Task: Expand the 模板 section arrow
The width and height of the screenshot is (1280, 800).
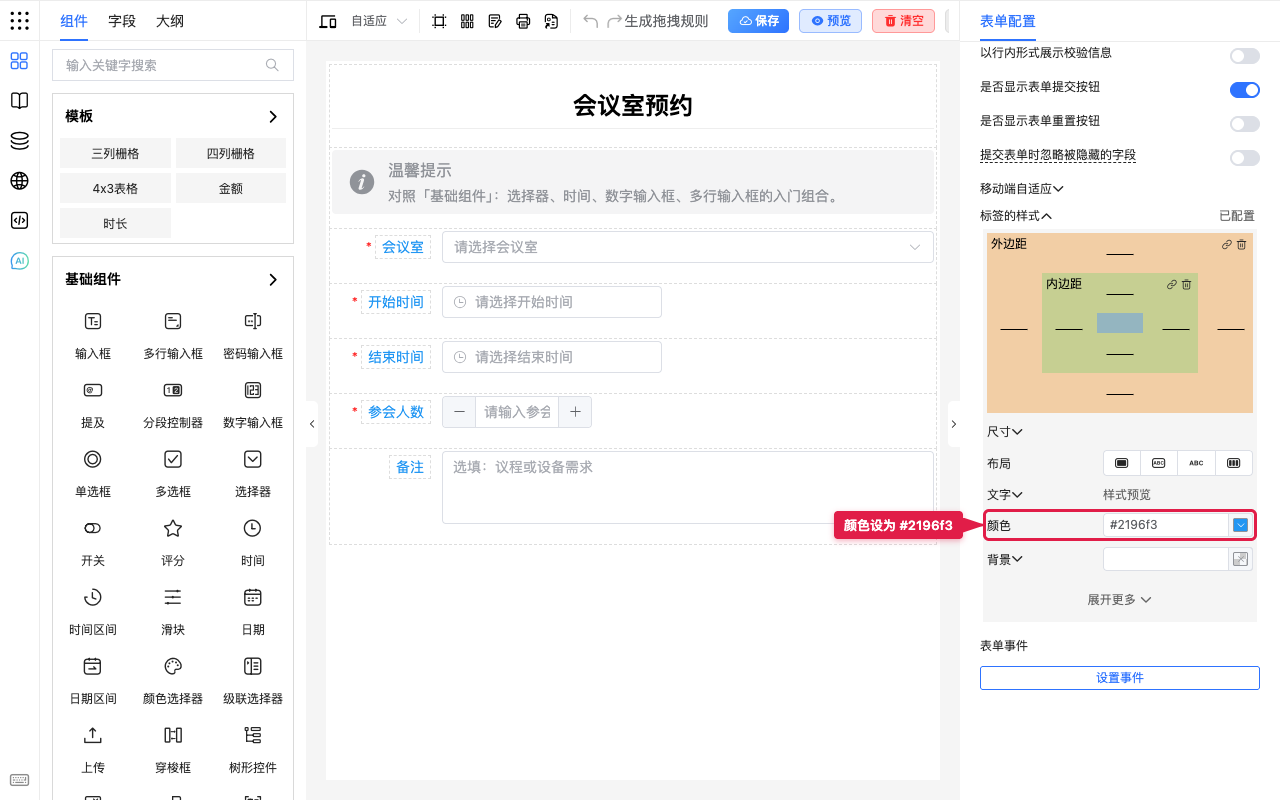Action: (273, 117)
